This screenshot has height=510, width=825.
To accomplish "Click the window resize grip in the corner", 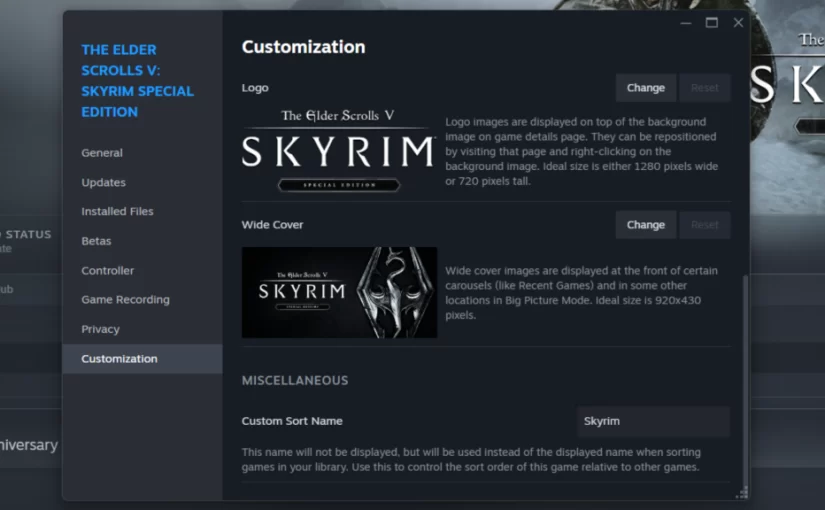I will [742, 493].
